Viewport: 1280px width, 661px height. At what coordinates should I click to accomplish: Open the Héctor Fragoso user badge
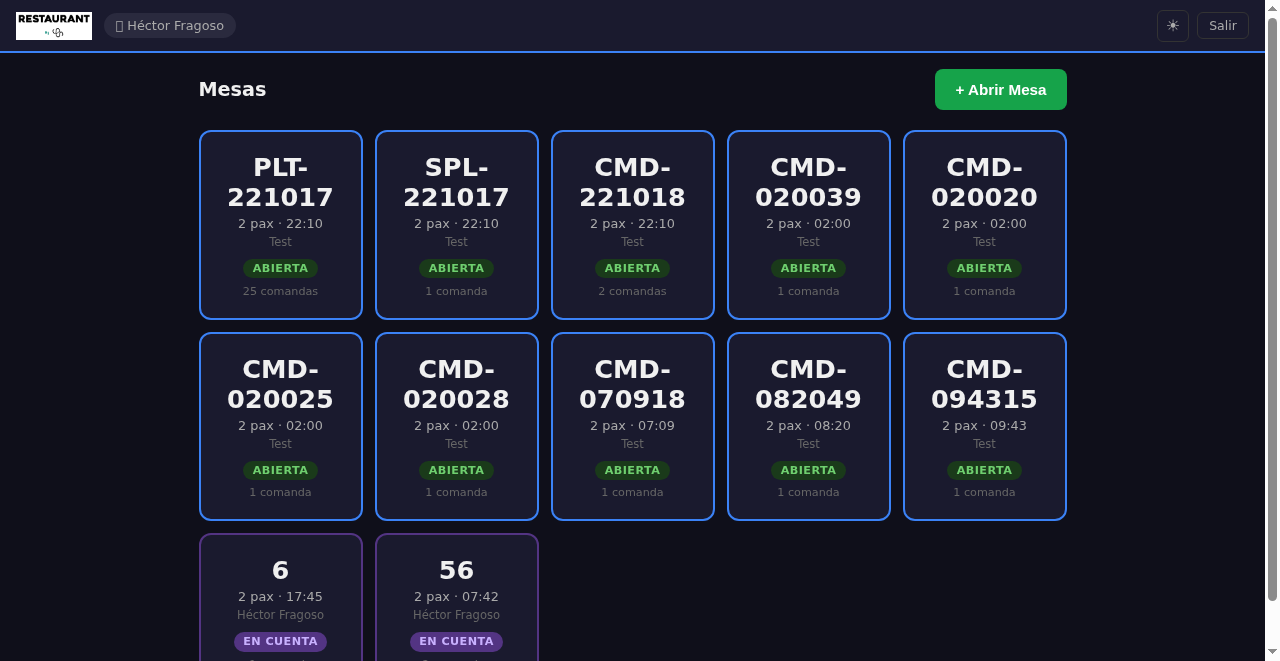[x=170, y=26]
